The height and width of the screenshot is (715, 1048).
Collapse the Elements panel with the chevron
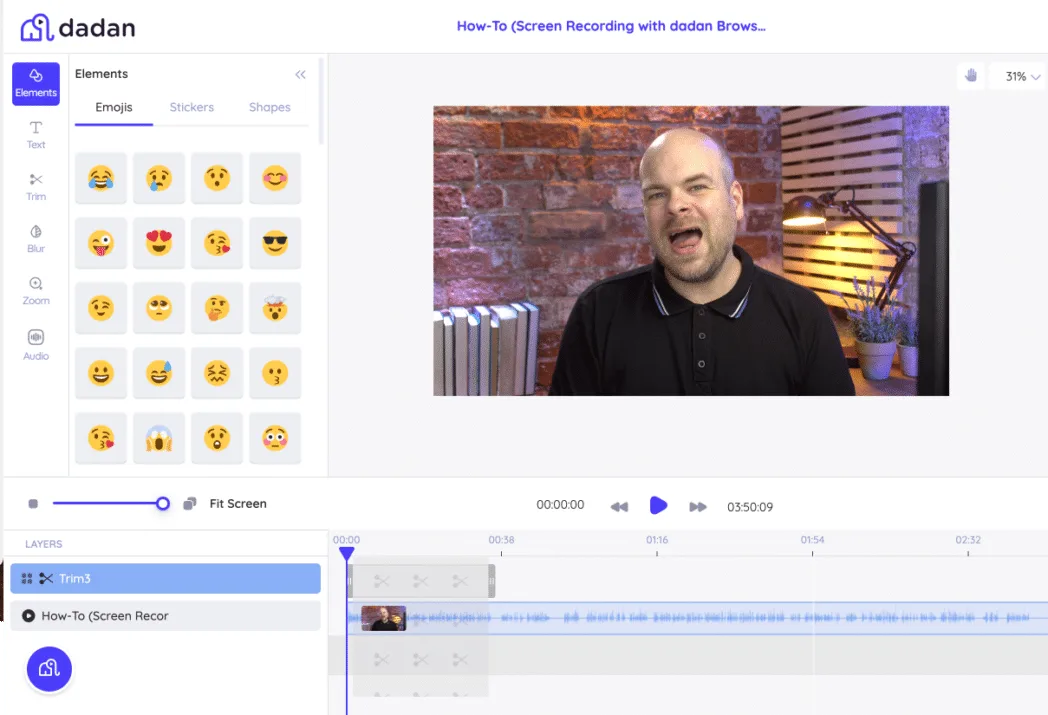click(300, 74)
